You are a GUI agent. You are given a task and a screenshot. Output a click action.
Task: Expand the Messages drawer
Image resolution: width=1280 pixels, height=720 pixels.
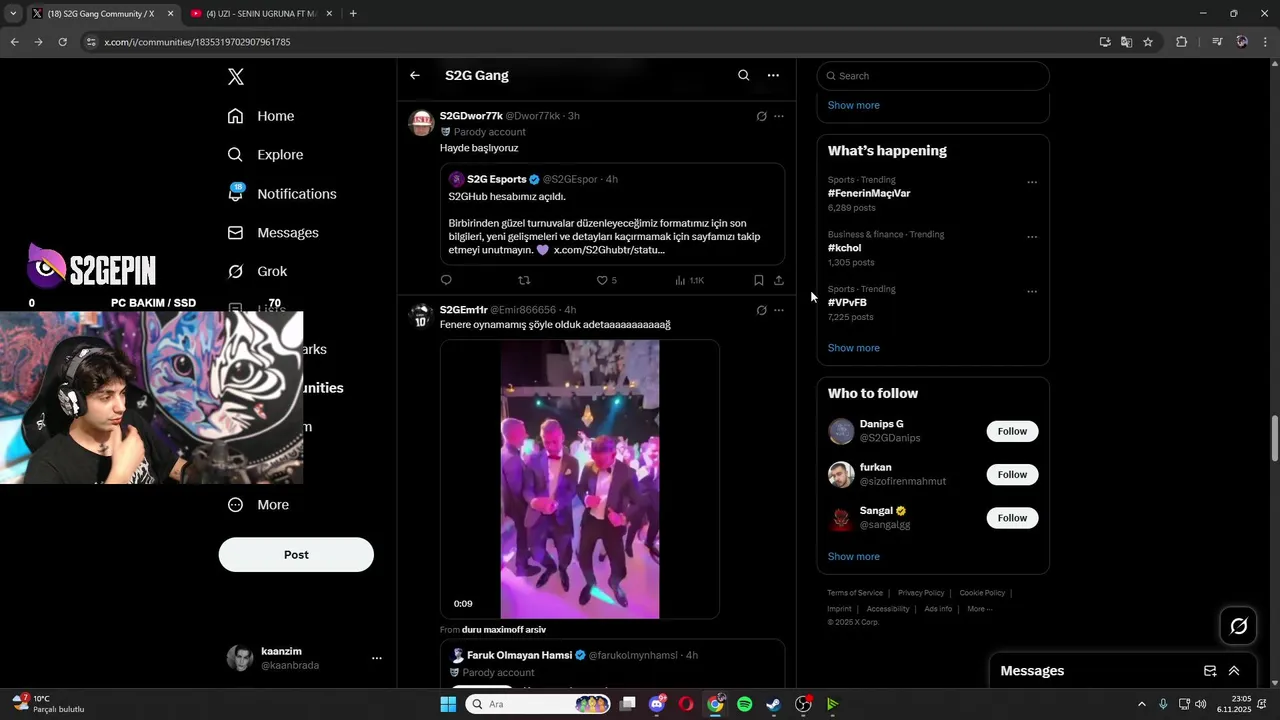click(1234, 671)
